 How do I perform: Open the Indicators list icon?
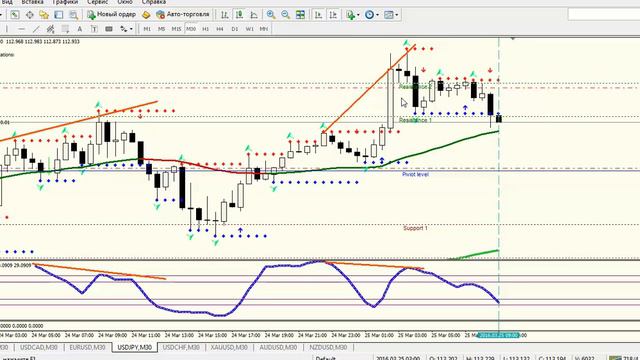click(x=350, y=15)
